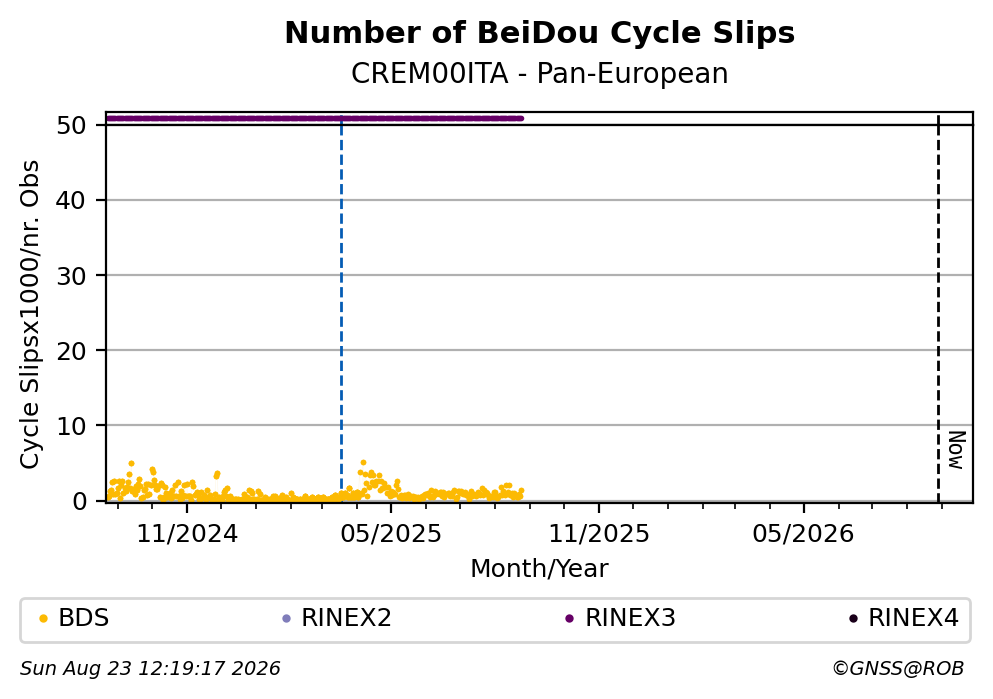Click the rotated Now label
The height and width of the screenshot is (699, 993).
pyautogui.click(x=957, y=450)
